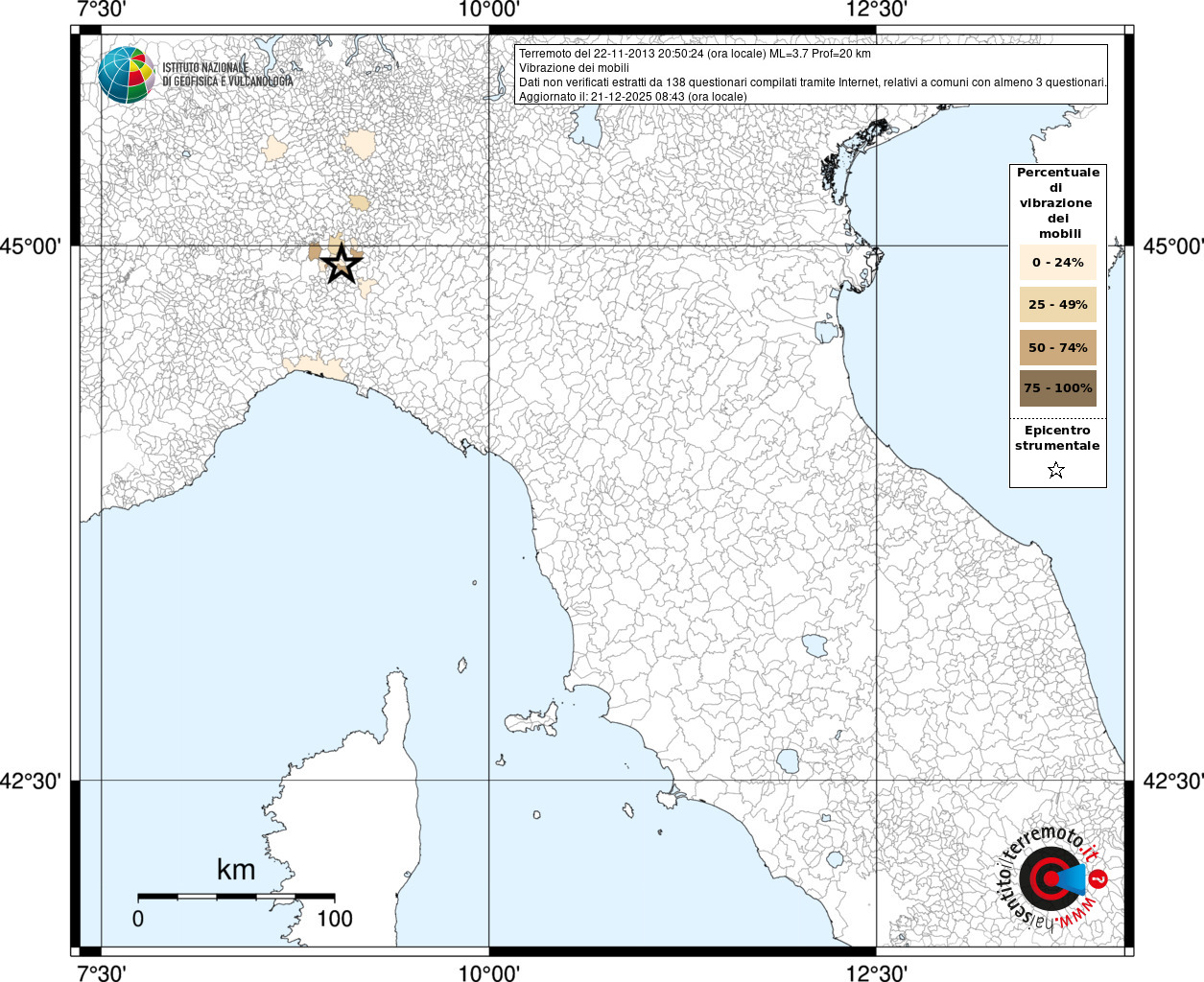1204x982 pixels.
Task: Select the 25 - 49% legend swatch
Action: pyautogui.click(x=1058, y=304)
